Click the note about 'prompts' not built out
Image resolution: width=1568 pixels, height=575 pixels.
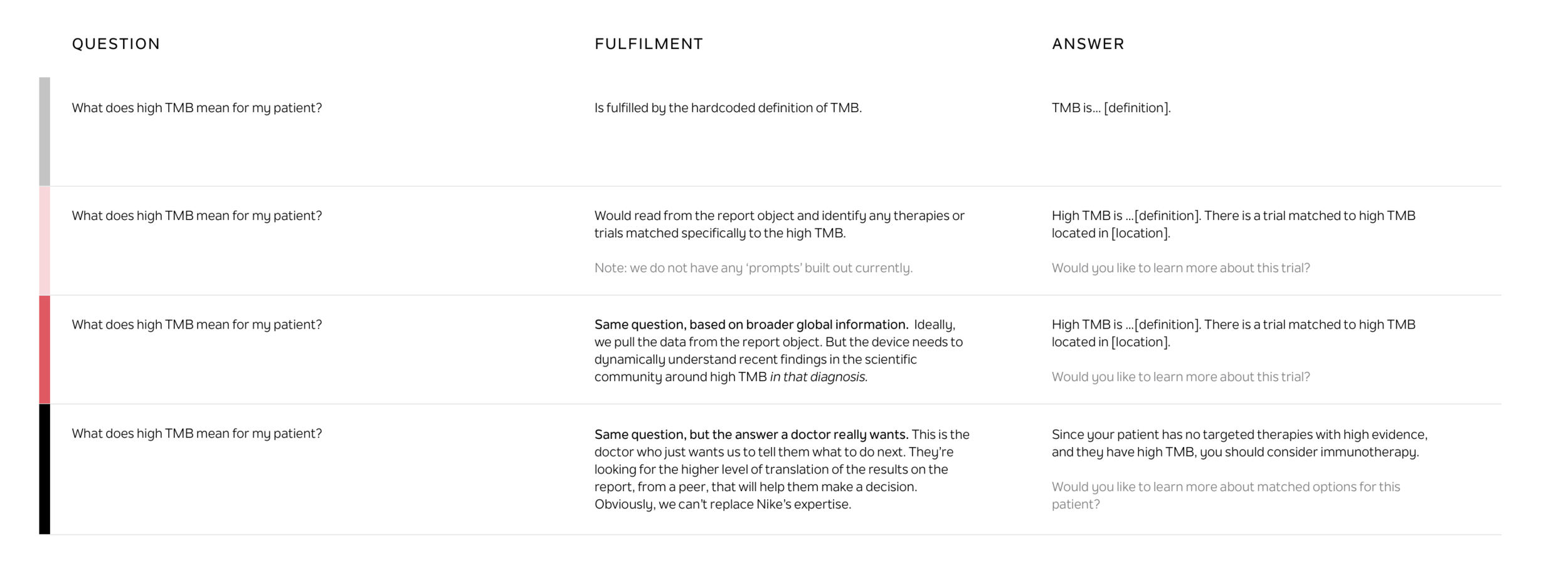click(x=753, y=268)
